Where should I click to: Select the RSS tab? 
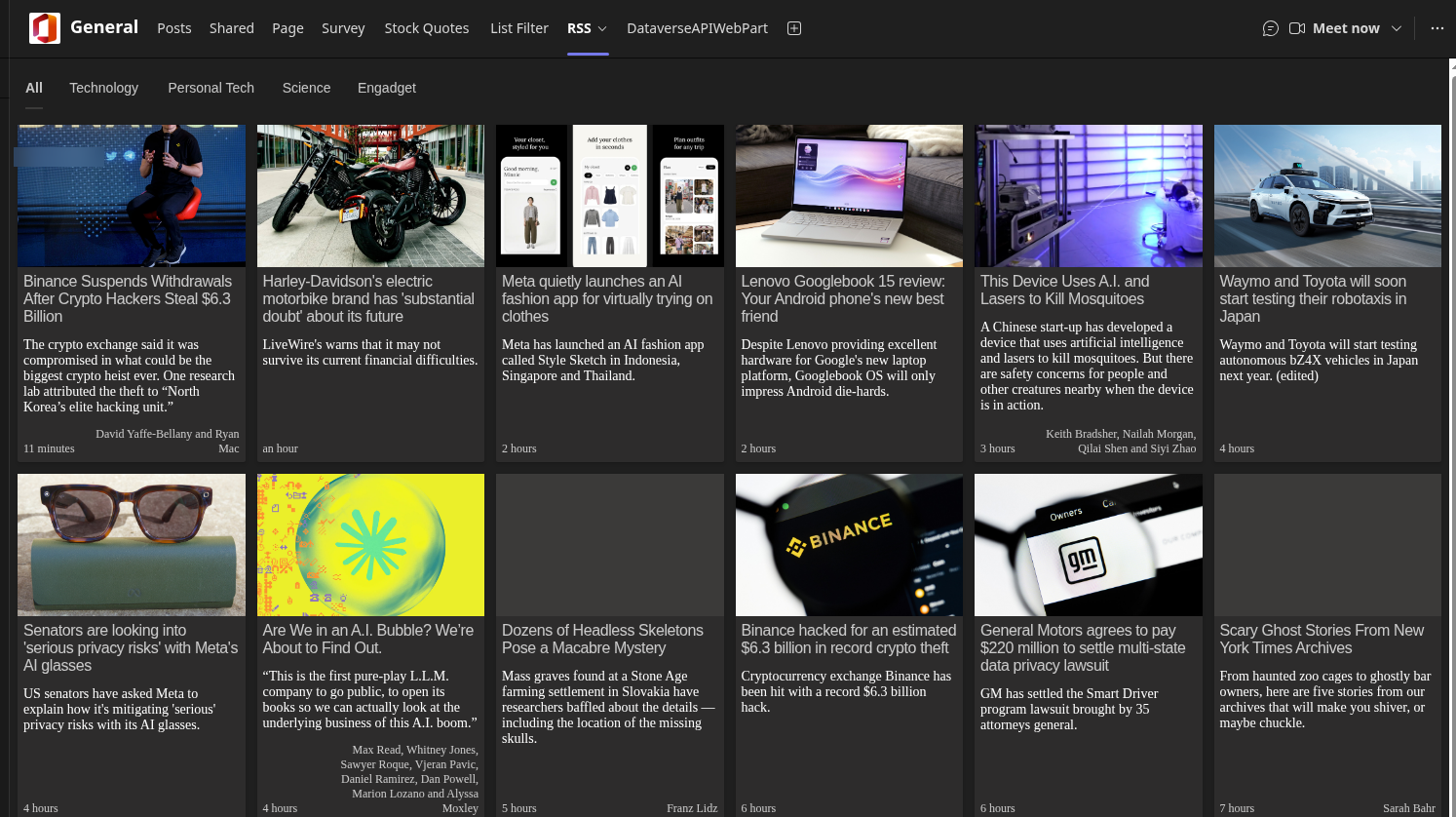point(579,28)
